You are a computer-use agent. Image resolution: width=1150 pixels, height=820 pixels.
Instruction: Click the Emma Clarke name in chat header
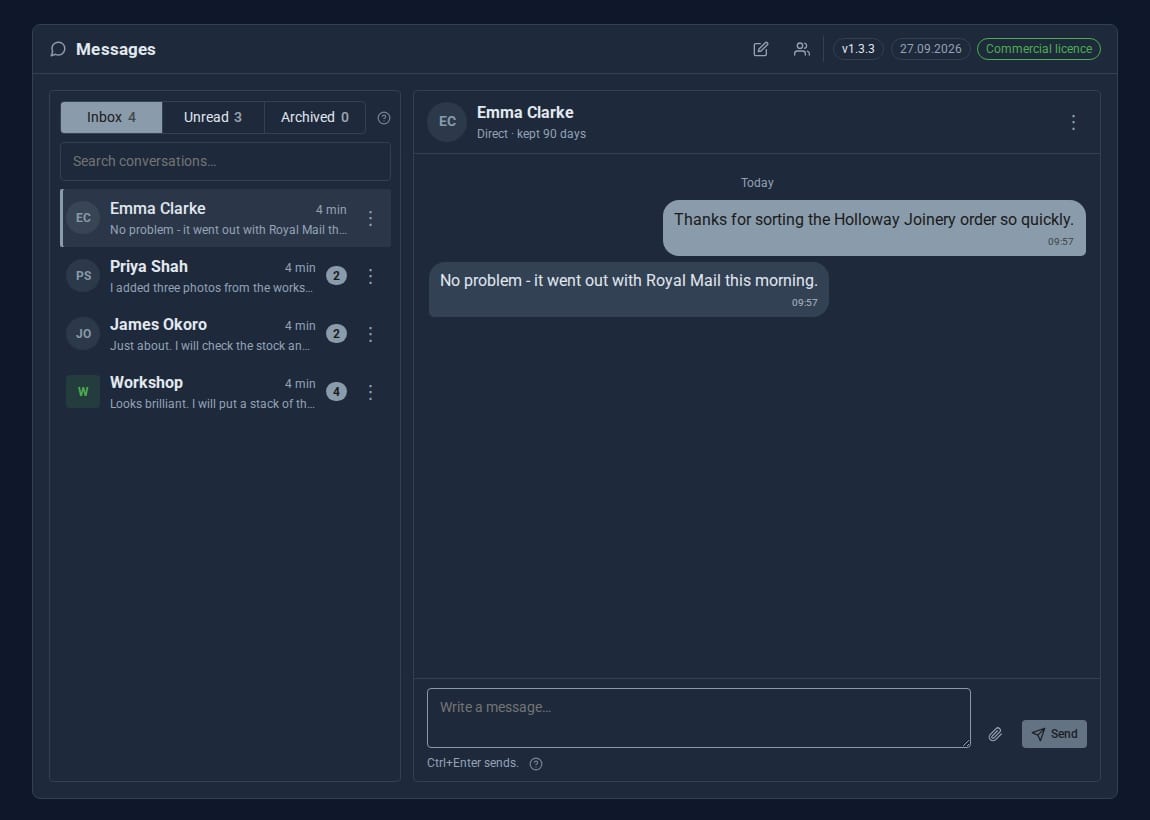[x=525, y=113]
